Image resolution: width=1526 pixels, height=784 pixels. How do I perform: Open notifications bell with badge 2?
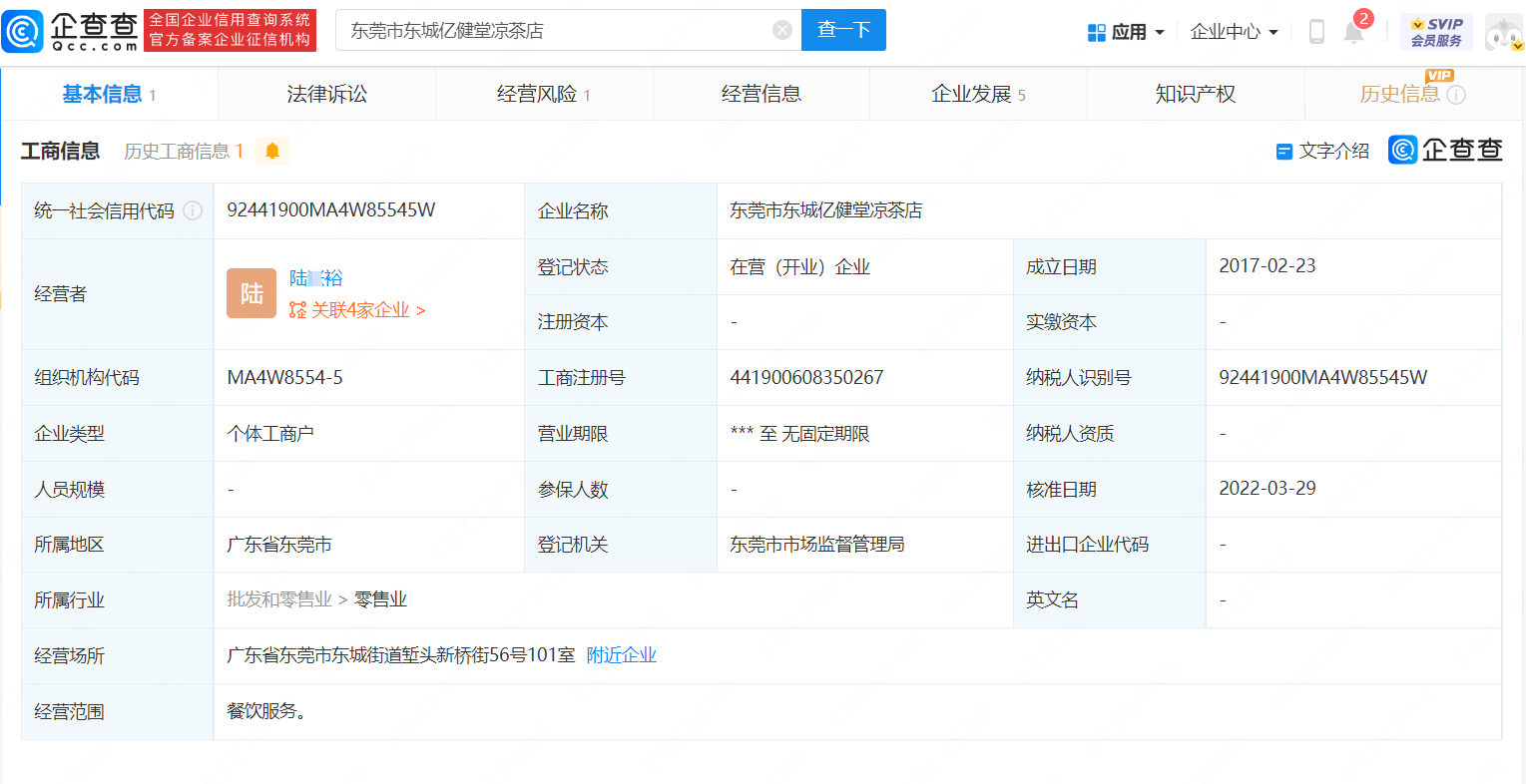pos(1354,31)
